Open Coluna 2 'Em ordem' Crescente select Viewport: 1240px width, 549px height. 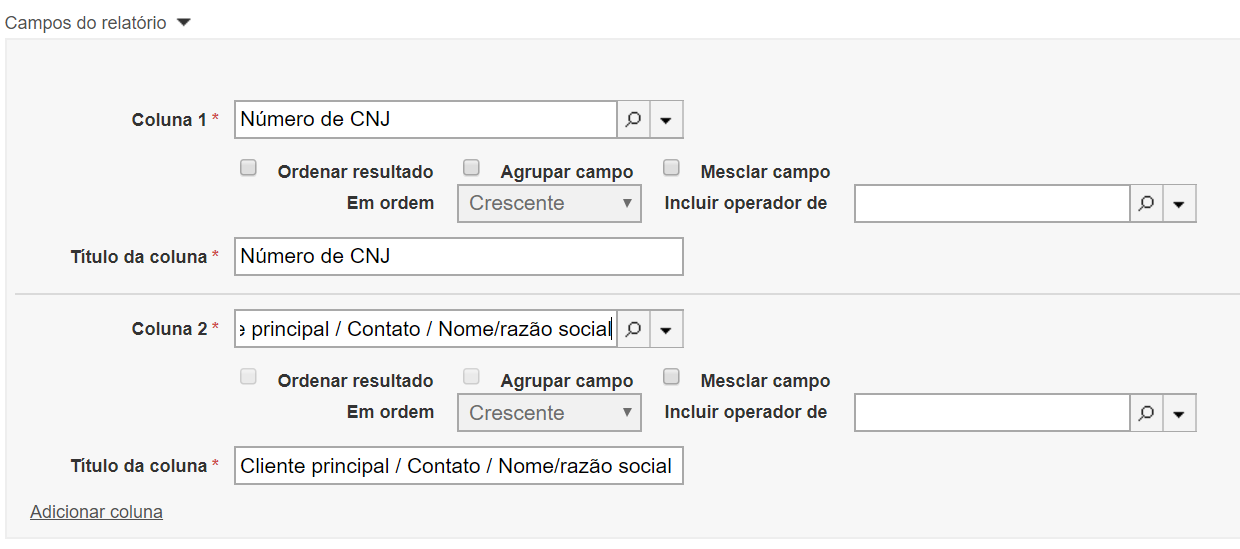point(549,413)
